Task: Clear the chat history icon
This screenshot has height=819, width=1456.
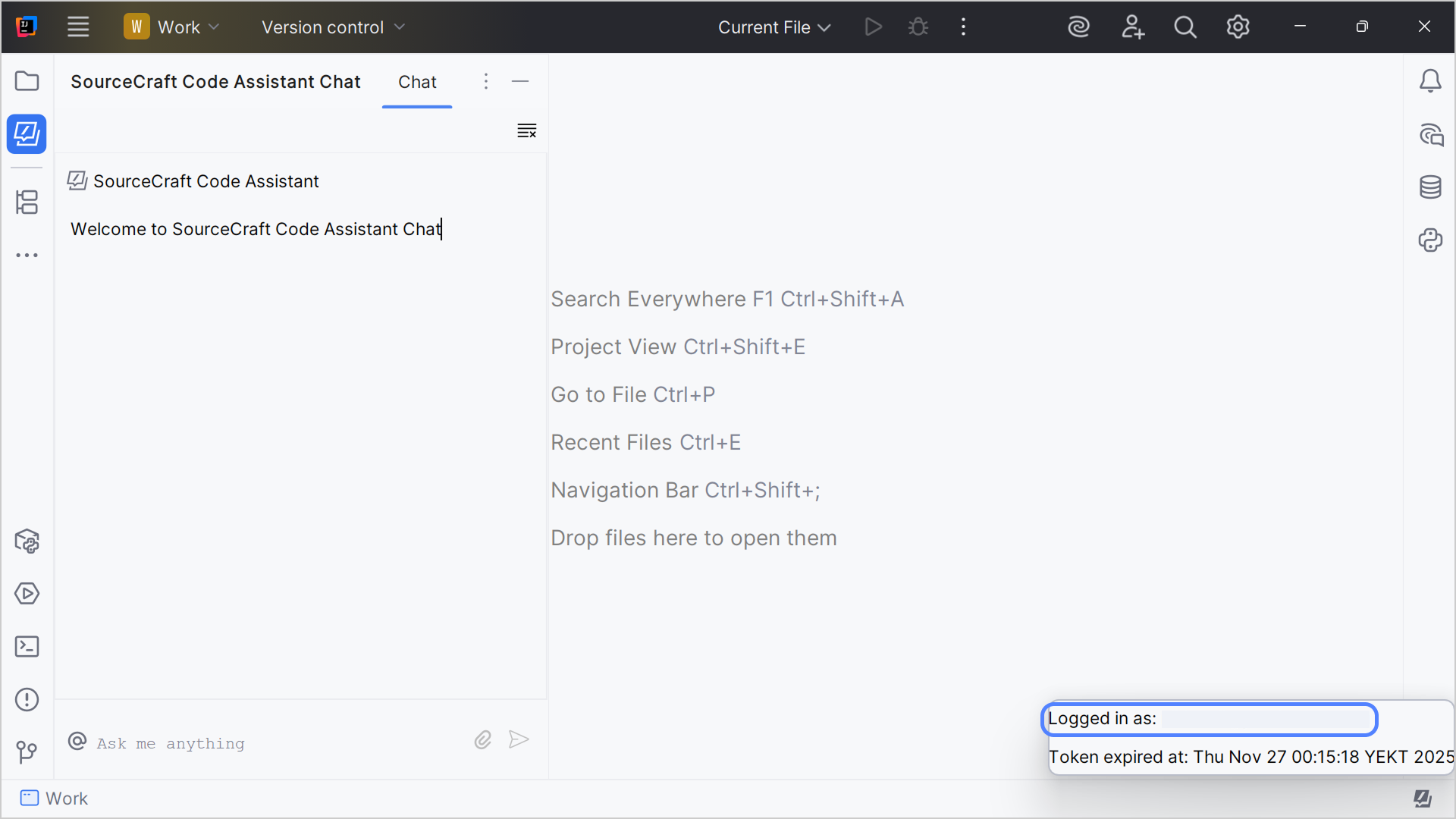Action: coord(526,131)
